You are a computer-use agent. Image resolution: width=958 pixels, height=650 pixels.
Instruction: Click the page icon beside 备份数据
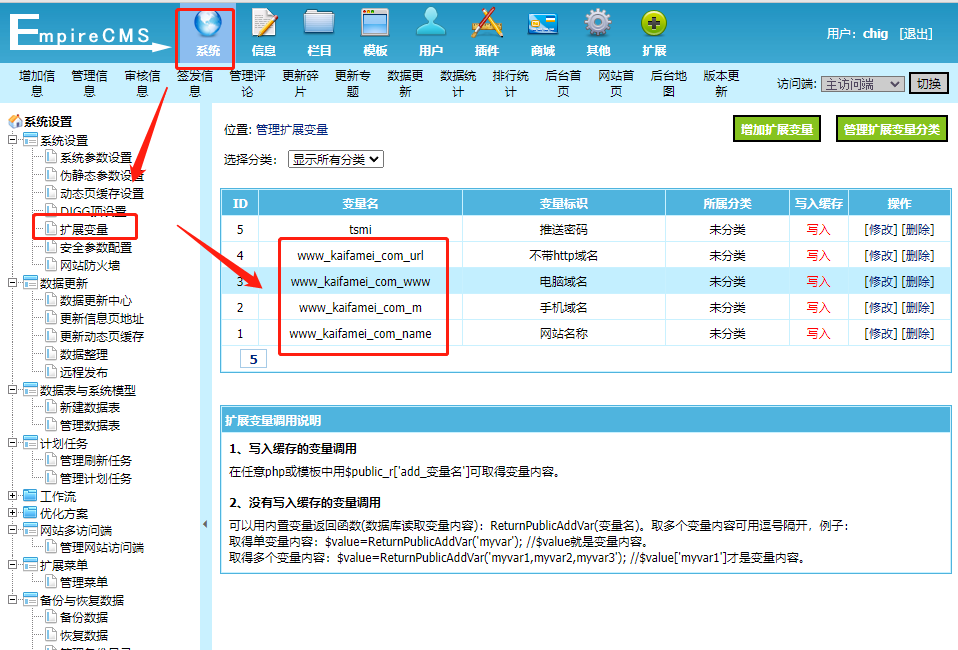(x=51, y=617)
